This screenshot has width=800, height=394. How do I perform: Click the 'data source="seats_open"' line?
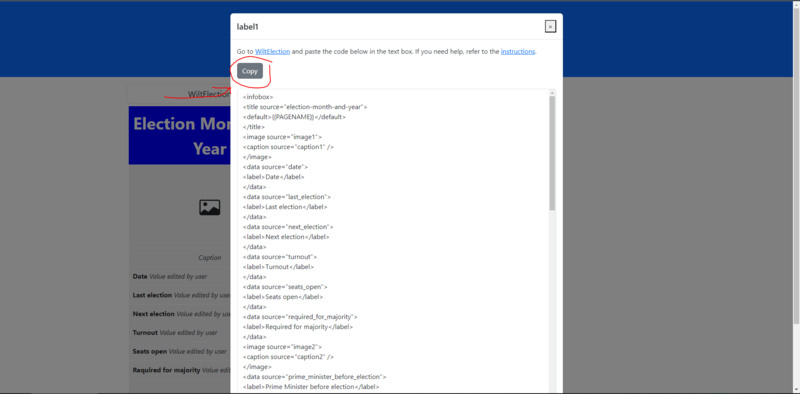285,287
